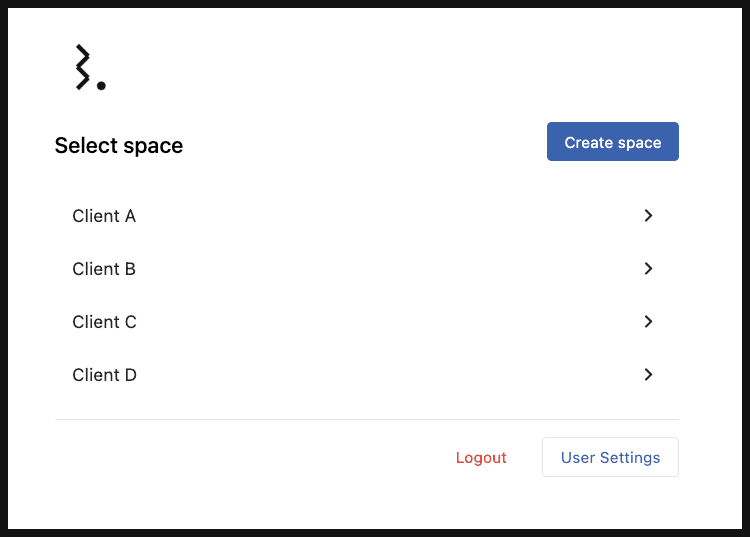Click the 'Select space' heading
750x537 pixels.
[x=119, y=146]
